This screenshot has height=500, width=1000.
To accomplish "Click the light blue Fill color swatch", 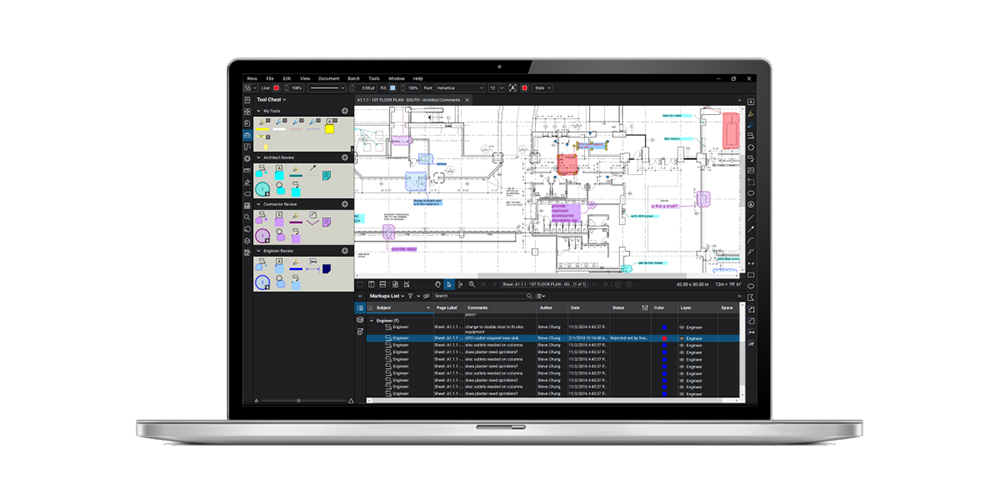I will coord(393,88).
